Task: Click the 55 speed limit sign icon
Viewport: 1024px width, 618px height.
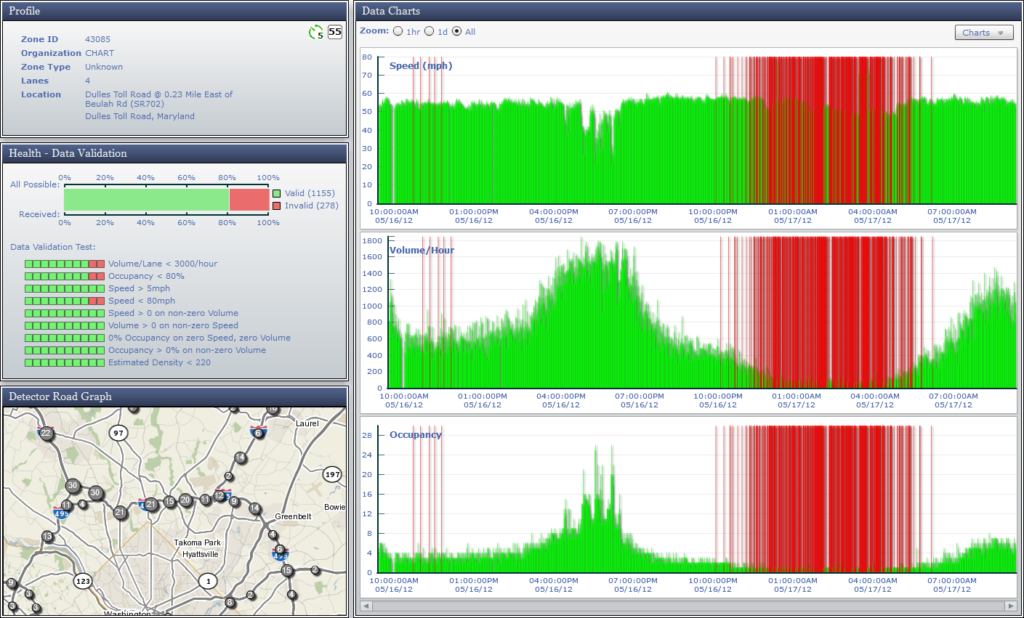Action: coord(335,31)
